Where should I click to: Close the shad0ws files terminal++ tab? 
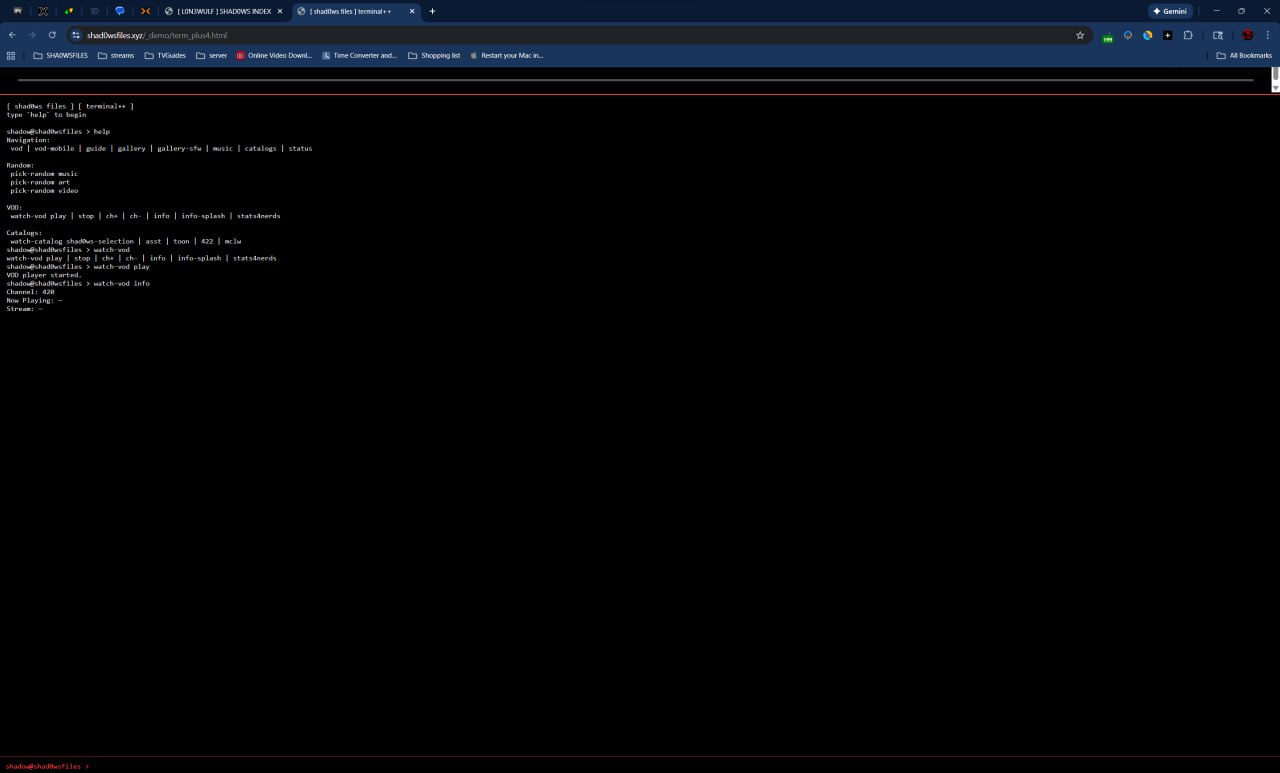coord(412,11)
